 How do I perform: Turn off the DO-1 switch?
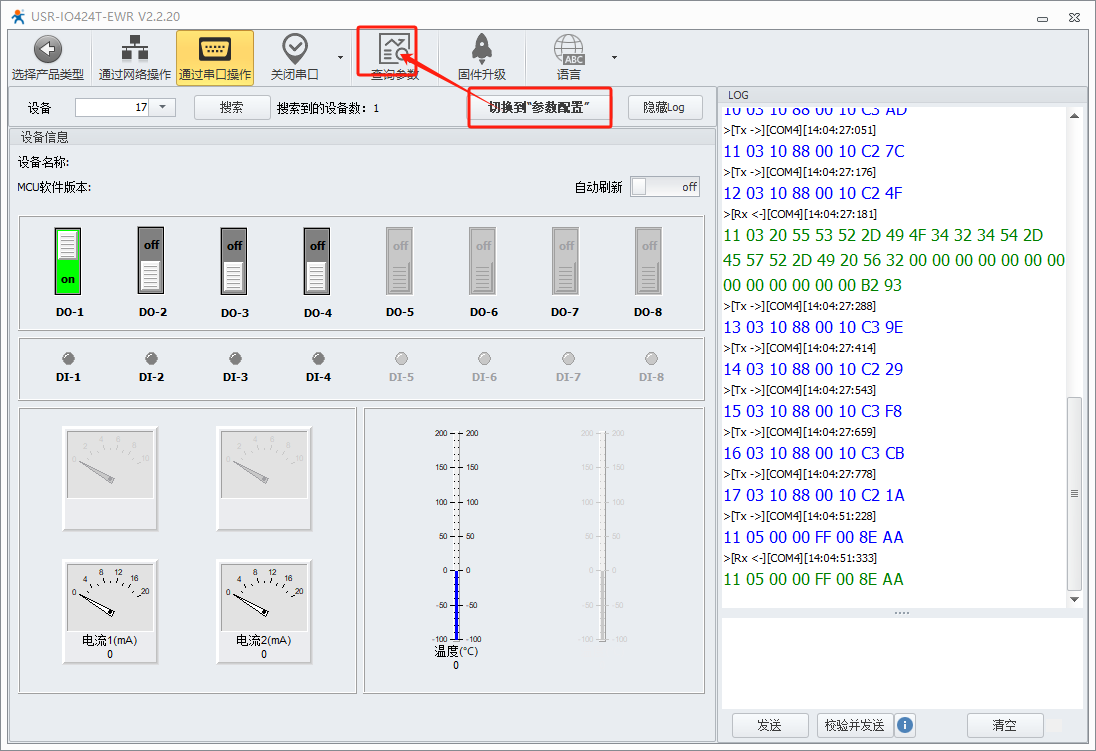pyautogui.click(x=68, y=261)
